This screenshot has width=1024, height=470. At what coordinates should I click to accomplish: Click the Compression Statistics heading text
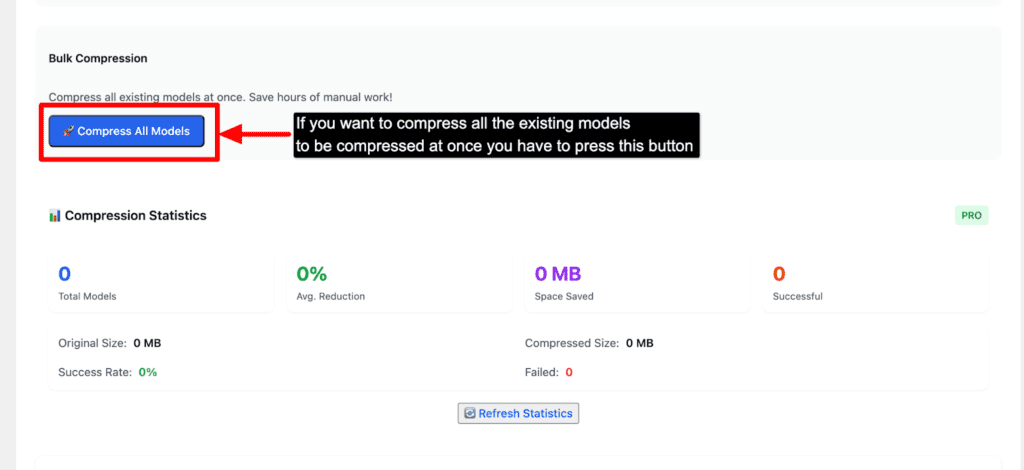point(135,216)
